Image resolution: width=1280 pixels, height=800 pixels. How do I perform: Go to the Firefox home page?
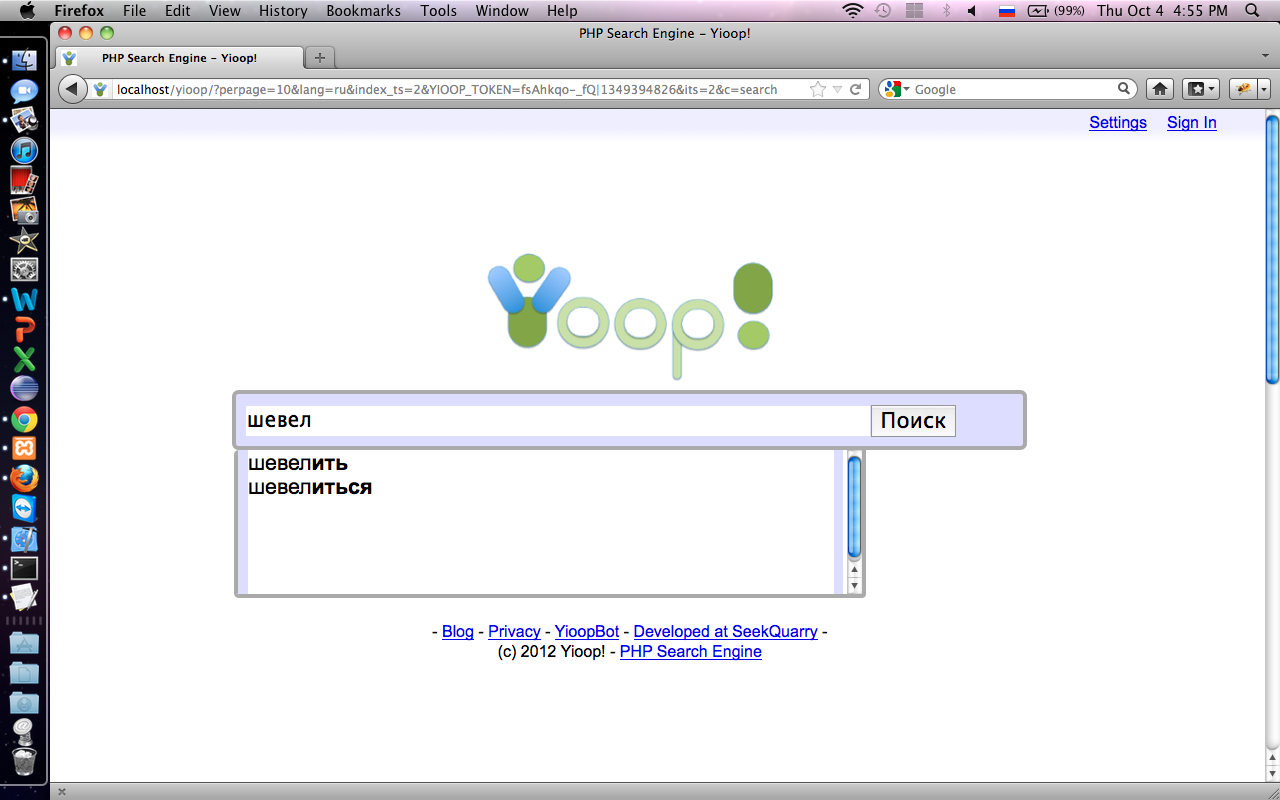click(x=1160, y=89)
